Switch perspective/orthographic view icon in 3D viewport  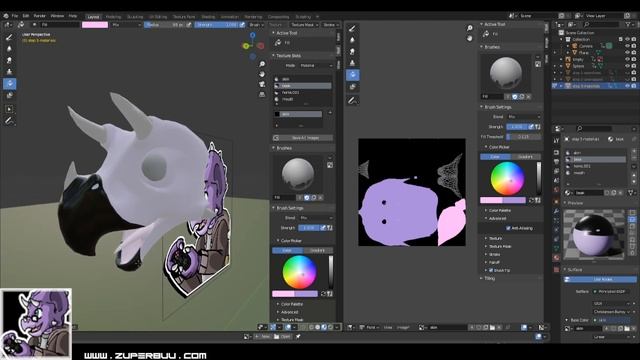click(x=262, y=94)
